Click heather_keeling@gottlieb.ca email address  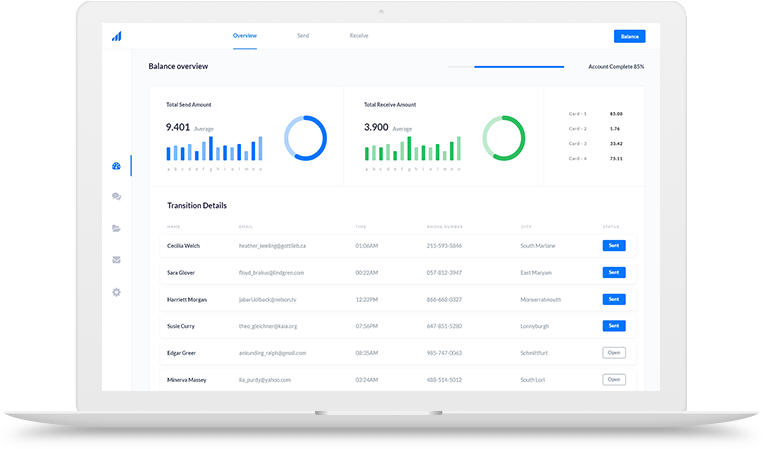click(273, 245)
